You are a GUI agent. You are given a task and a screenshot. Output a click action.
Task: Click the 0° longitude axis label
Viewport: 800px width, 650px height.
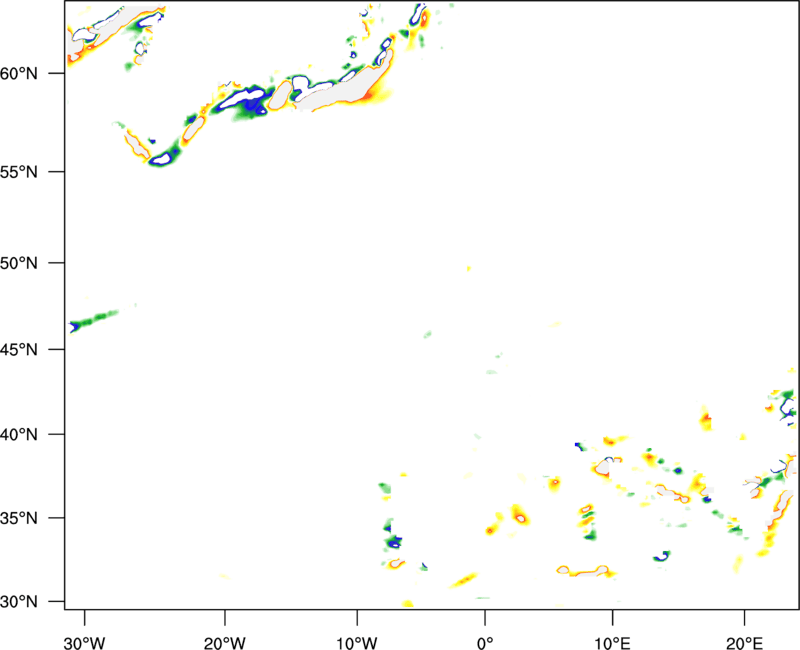(485, 643)
